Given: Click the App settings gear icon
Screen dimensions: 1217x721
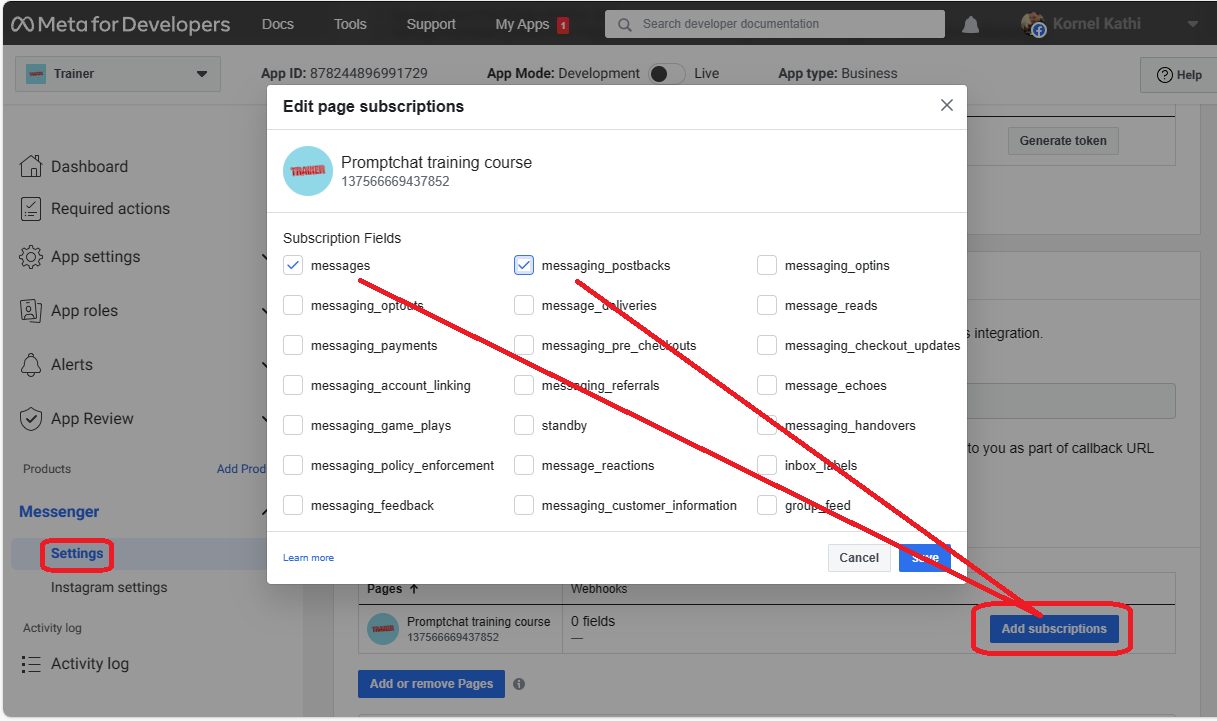Looking at the screenshot, I should (31, 257).
